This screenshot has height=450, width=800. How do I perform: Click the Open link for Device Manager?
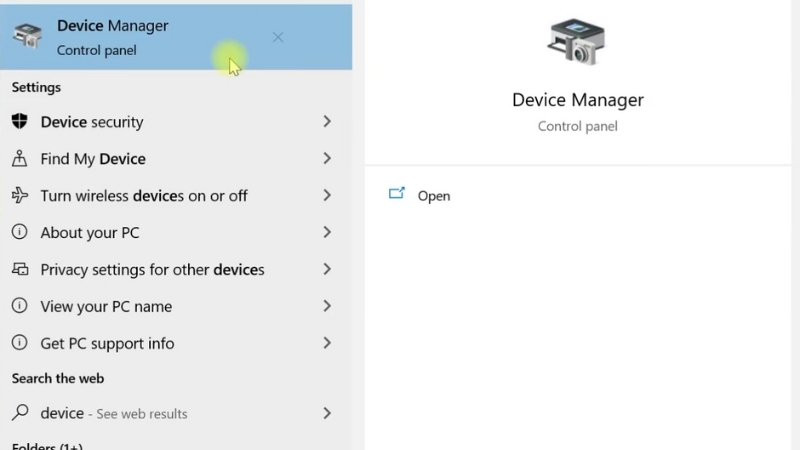(434, 196)
